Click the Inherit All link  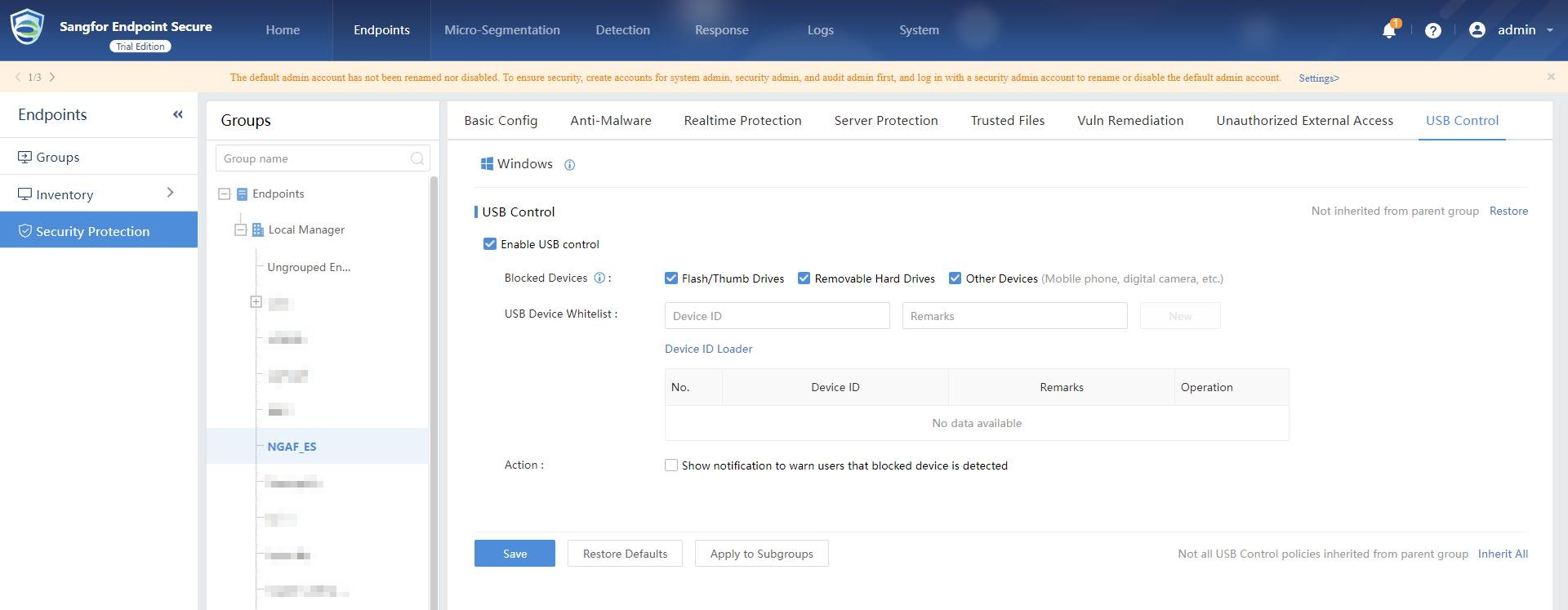point(1503,554)
